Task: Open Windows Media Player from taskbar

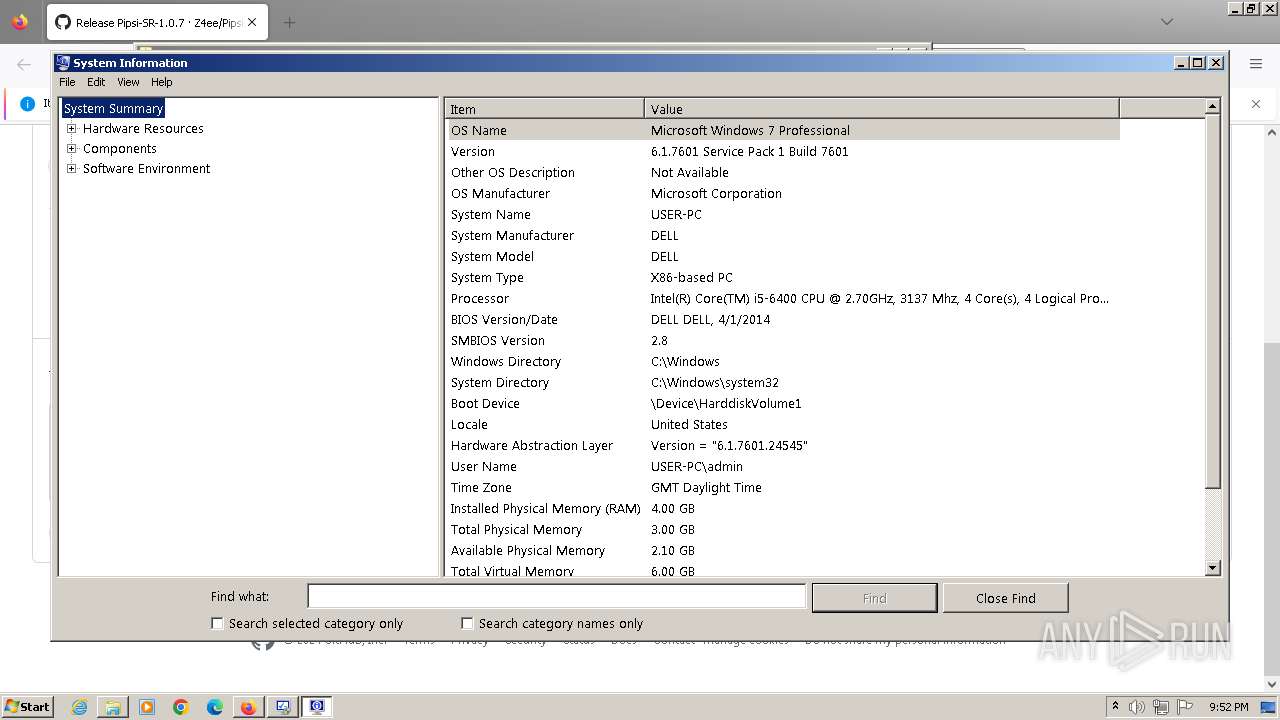Action: pyautogui.click(x=147, y=707)
